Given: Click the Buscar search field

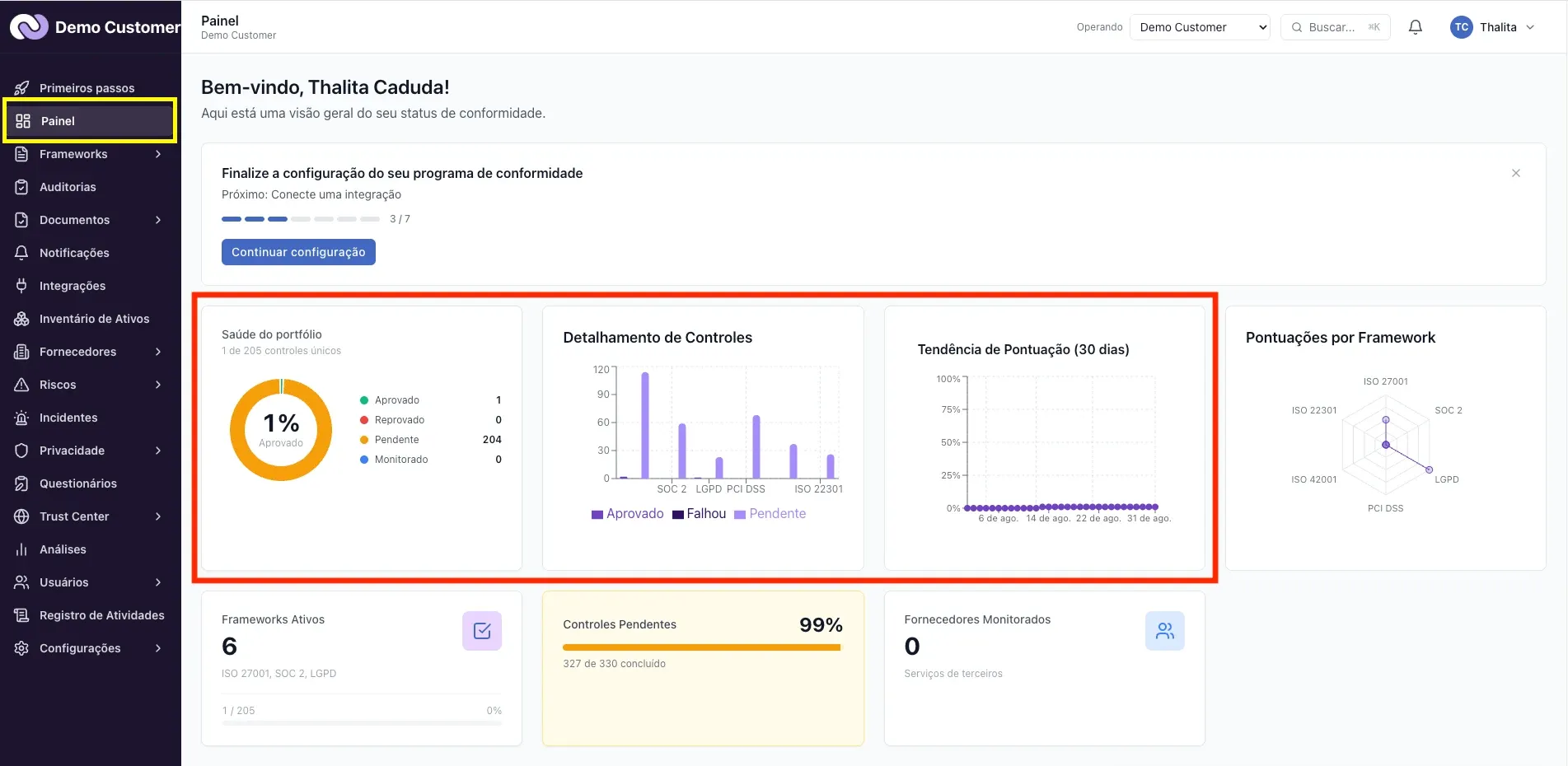Looking at the screenshot, I should [1335, 27].
